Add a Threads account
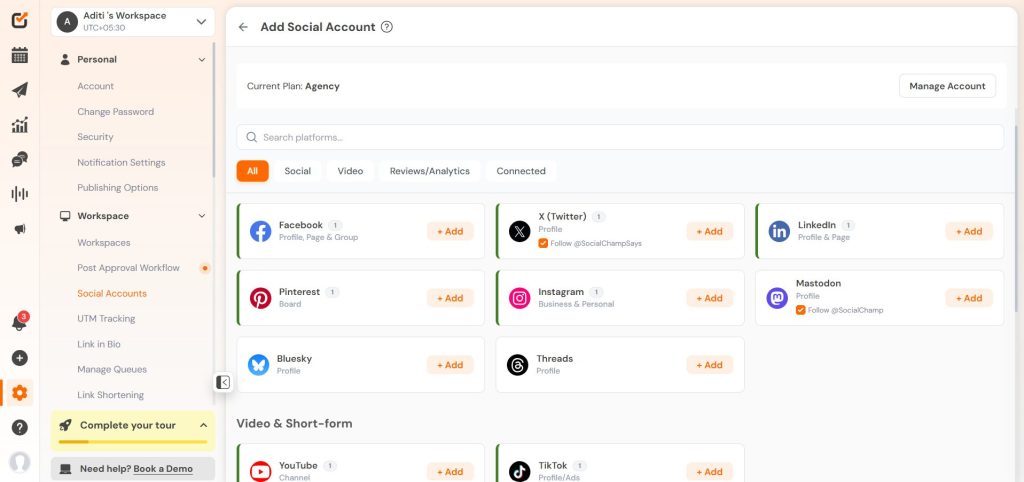This screenshot has width=1024, height=482. click(x=709, y=364)
